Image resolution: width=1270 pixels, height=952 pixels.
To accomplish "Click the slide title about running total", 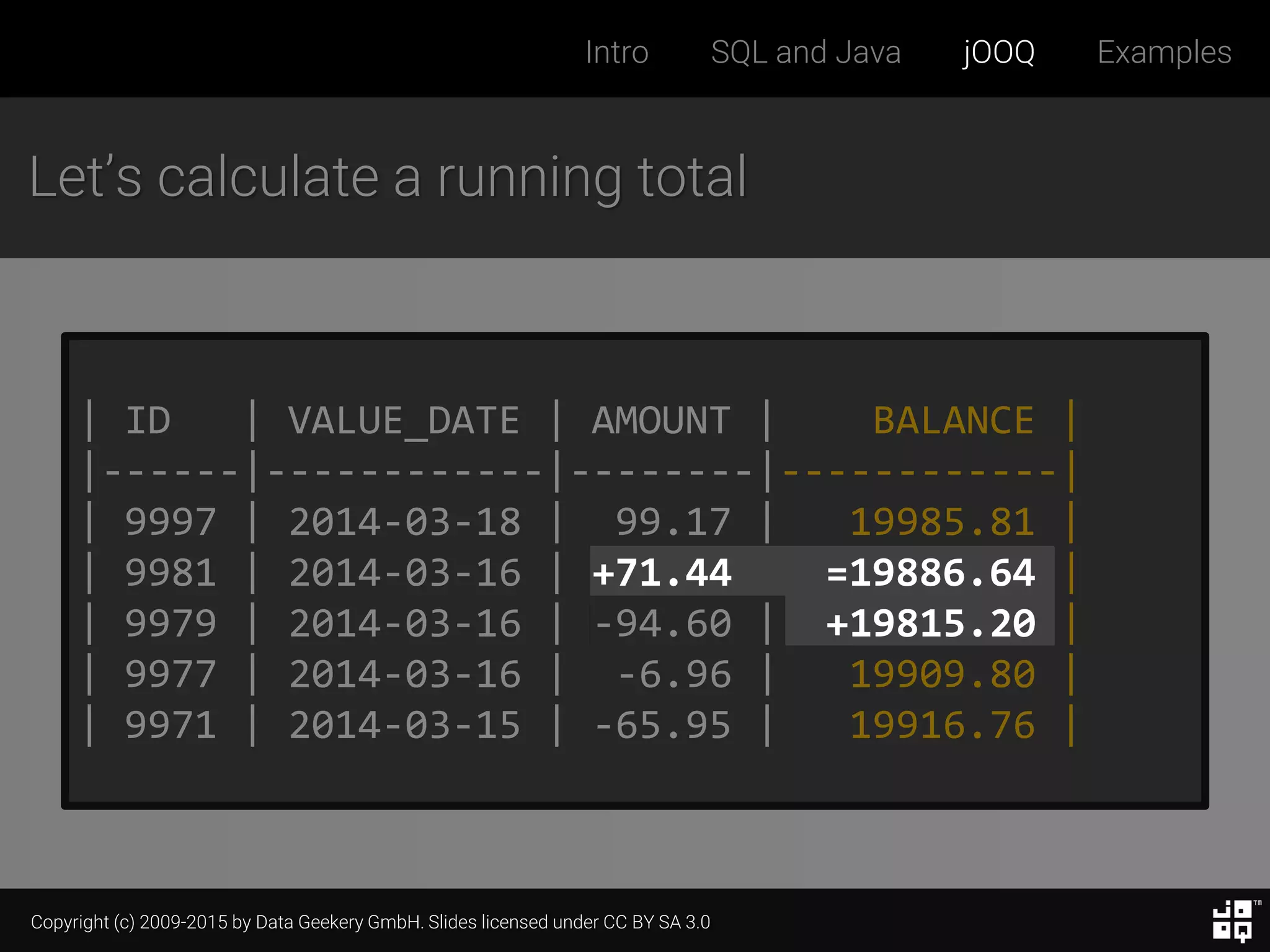I will pyautogui.click(x=388, y=177).
